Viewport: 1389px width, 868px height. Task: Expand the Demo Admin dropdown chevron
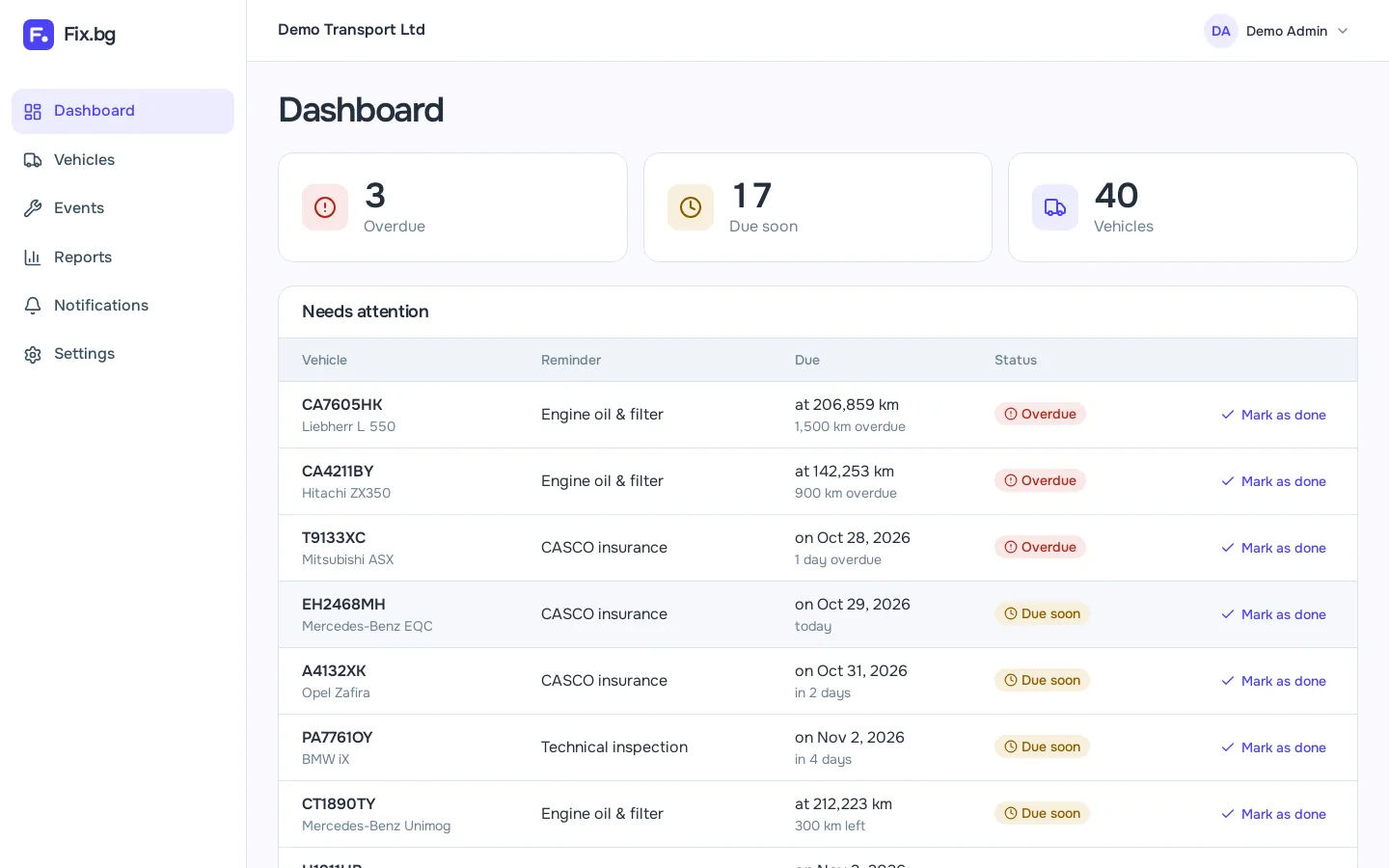pos(1343,31)
